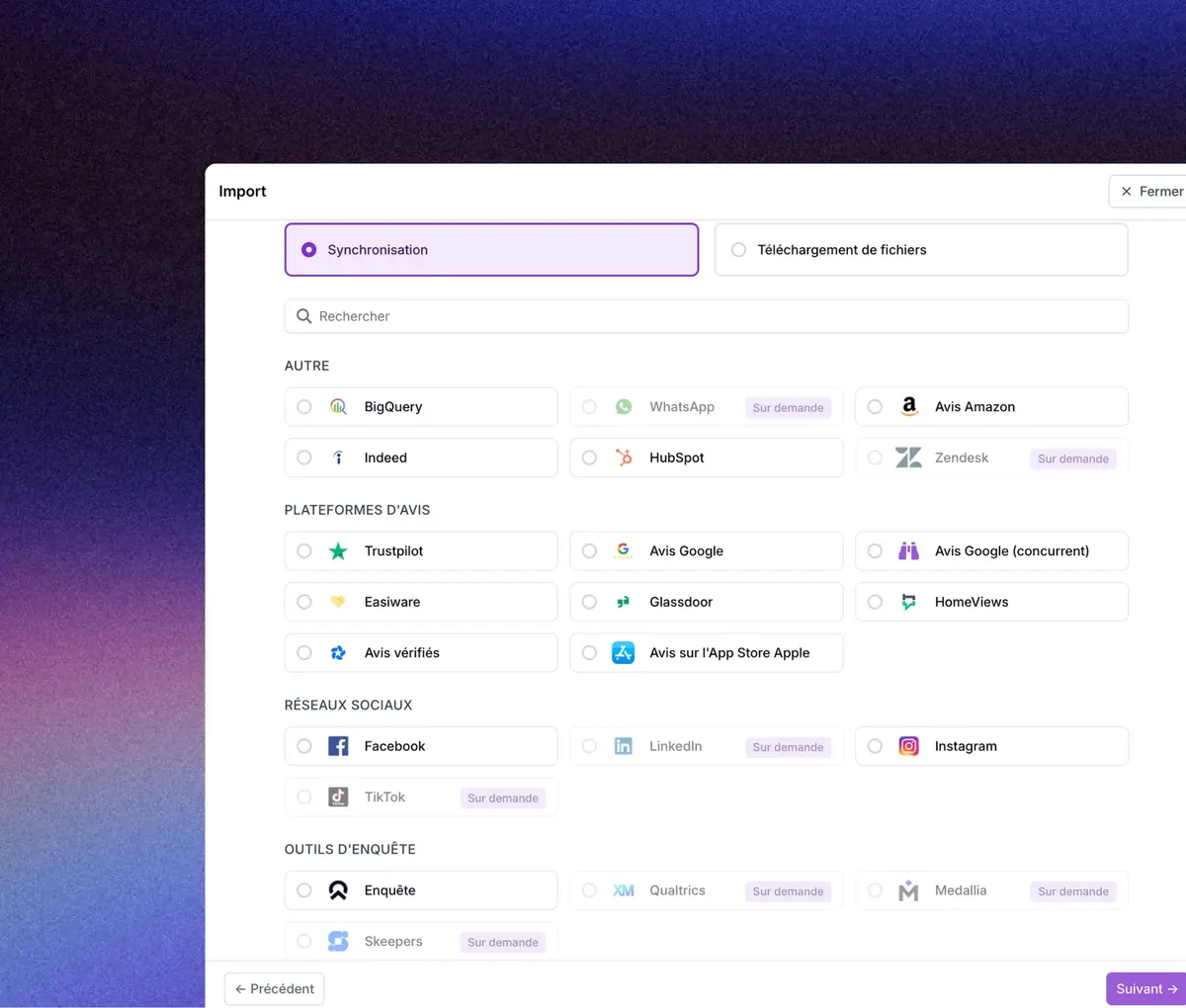Image resolution: width=1186 pixels, height=1008 pixels.
Task: Click the 'Sur demande' badge next to LinkedIn
Action: 788,747
